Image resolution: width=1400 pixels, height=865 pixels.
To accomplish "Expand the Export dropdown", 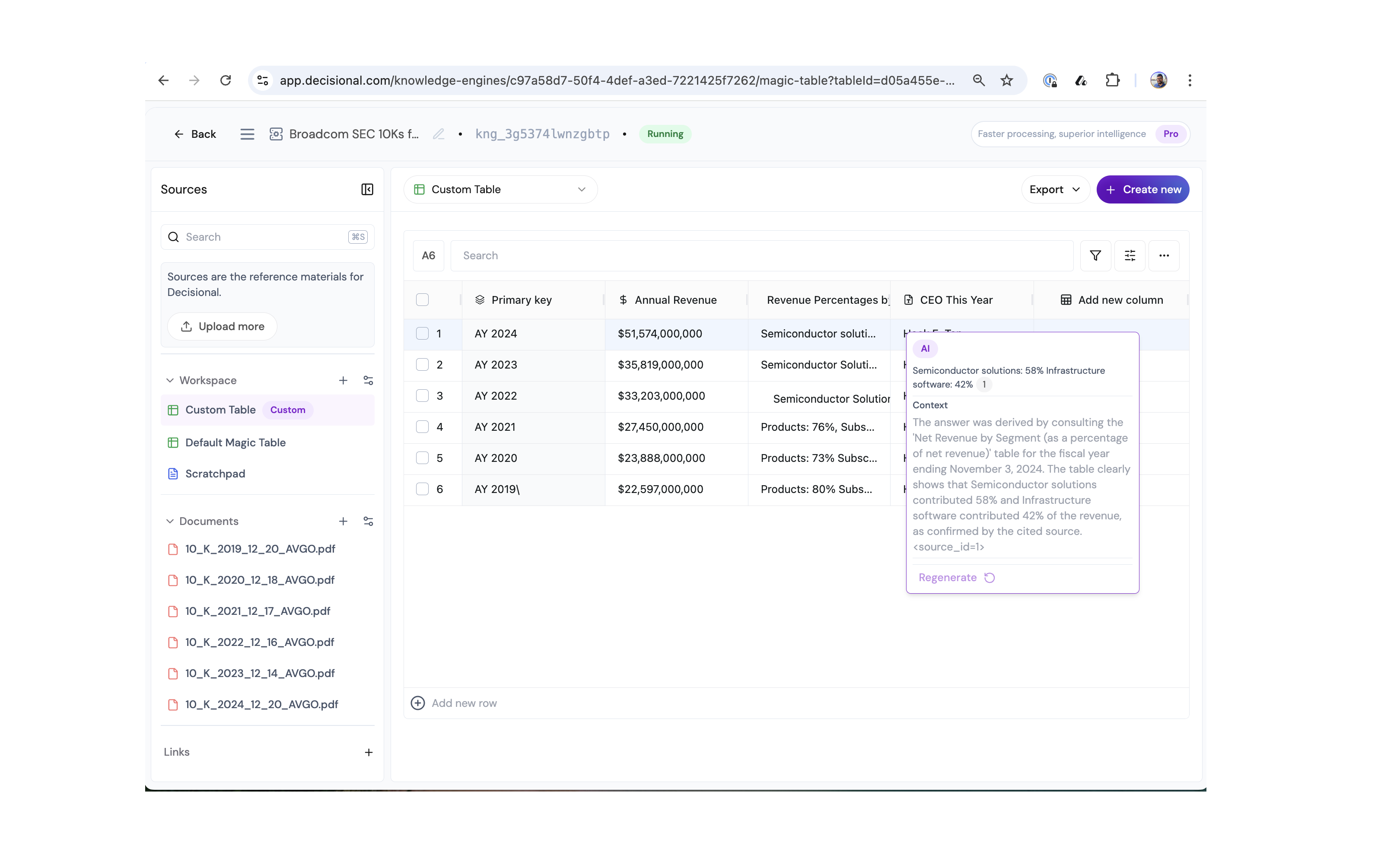I will [x=1054, y=189].
